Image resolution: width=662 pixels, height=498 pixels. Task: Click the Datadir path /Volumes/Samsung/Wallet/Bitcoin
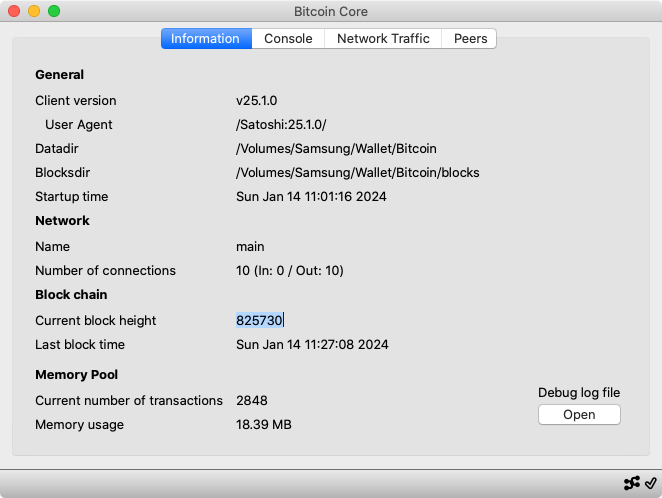coord(336,149)
